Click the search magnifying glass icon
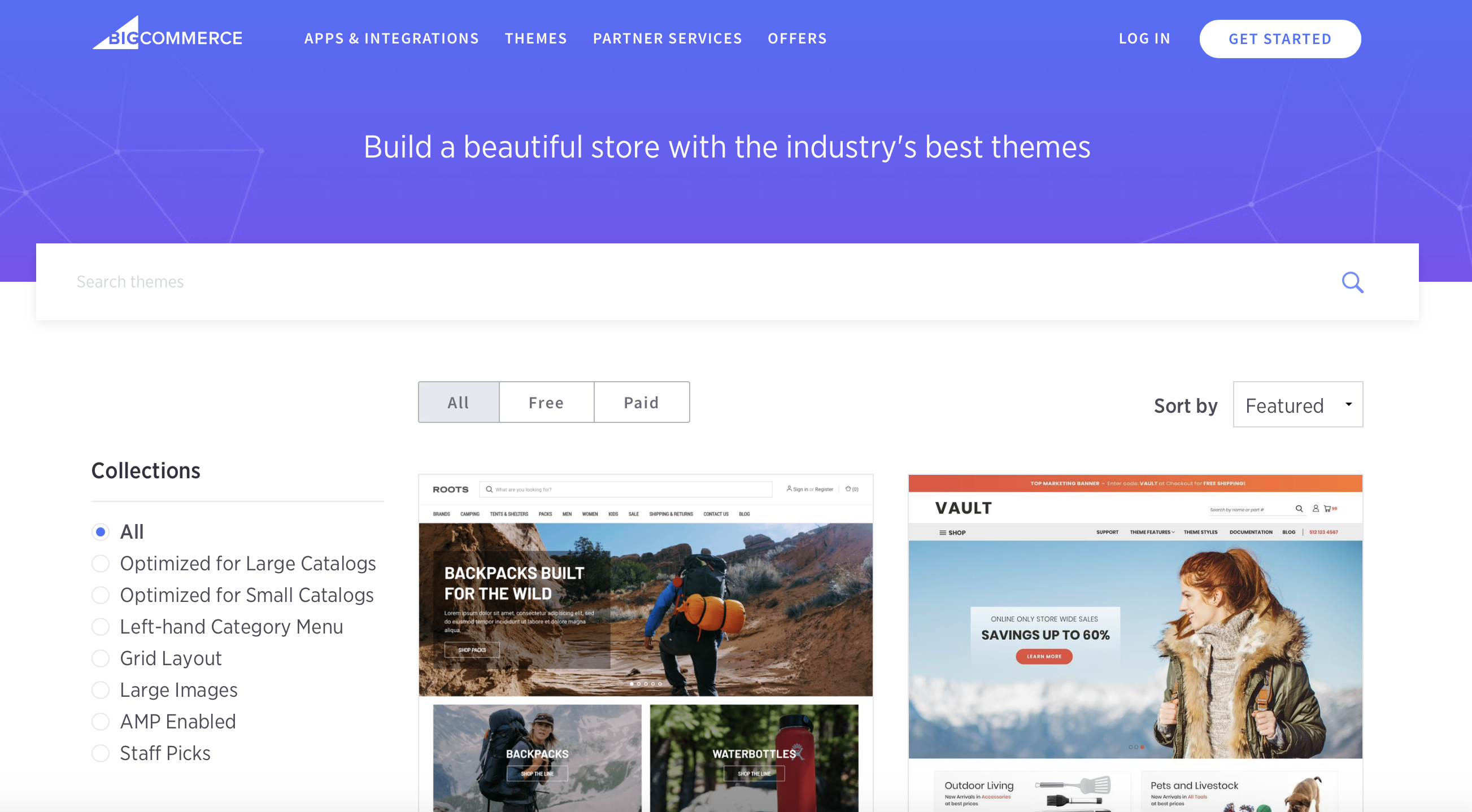Viewport: 1472px width, 812px height. click(1353, 281)
